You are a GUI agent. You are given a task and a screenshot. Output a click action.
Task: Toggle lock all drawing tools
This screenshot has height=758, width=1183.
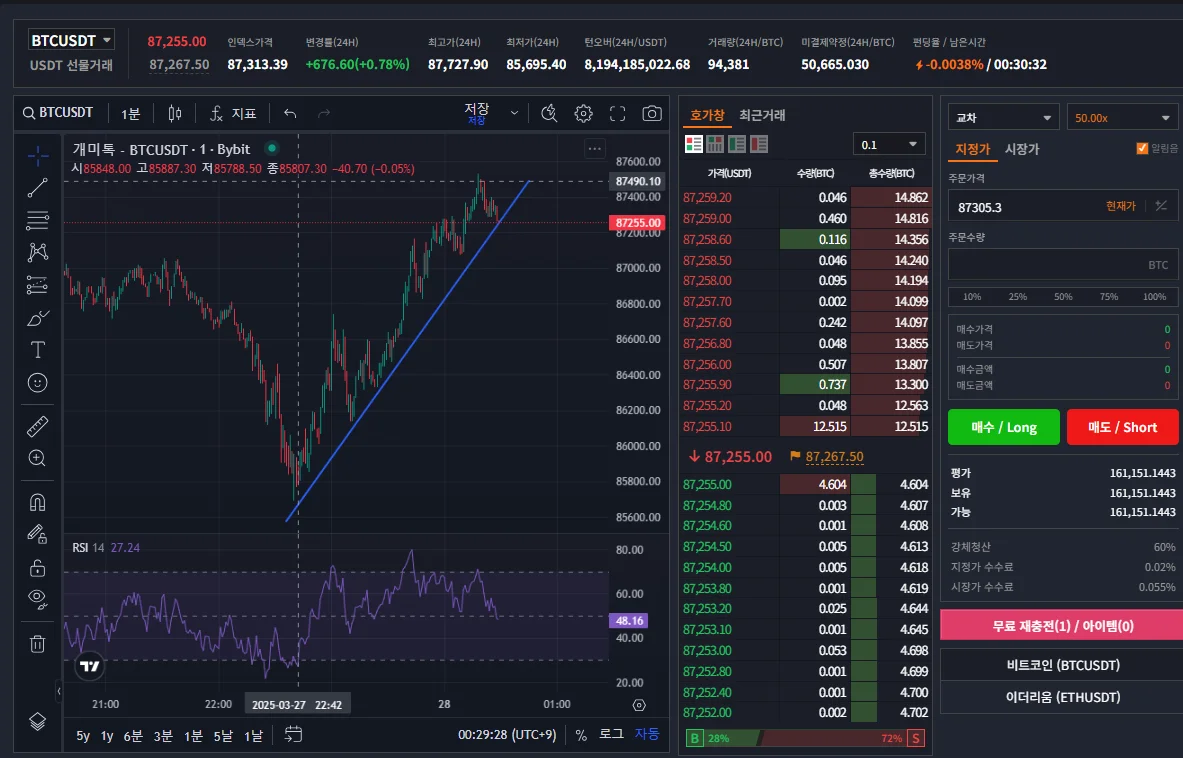37,567
